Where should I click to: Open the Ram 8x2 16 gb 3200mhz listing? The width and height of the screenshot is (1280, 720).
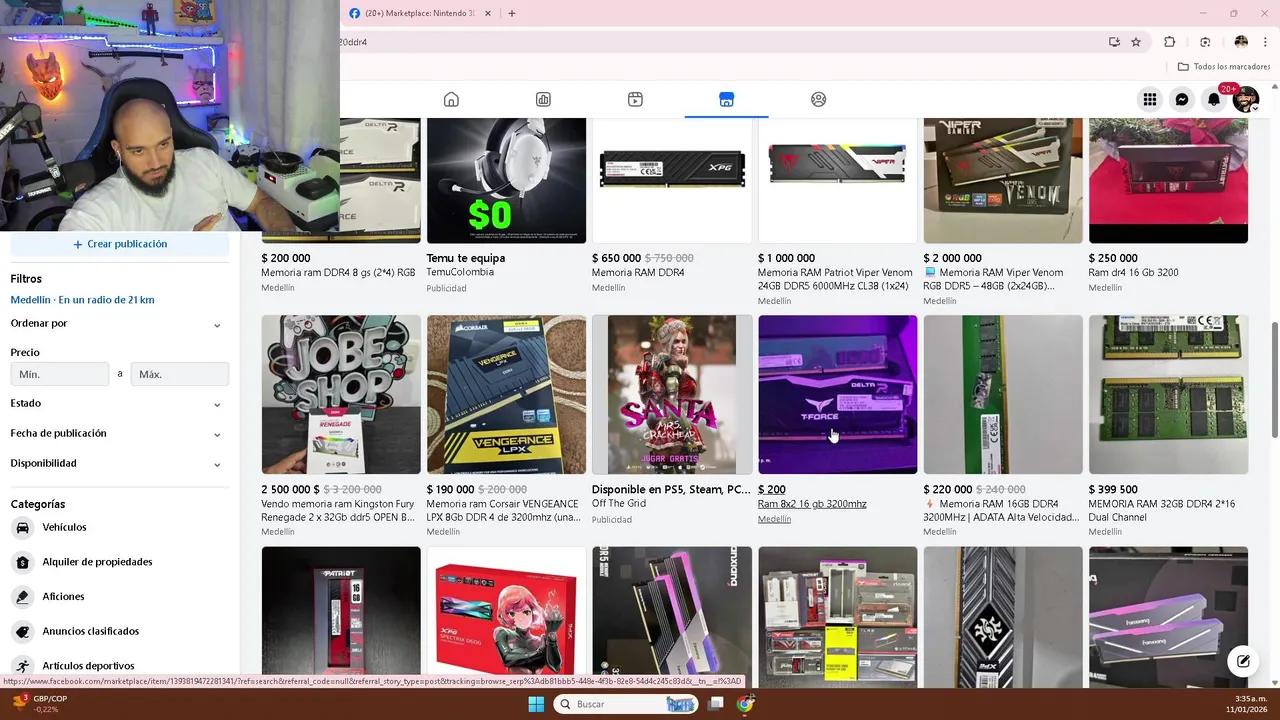click(x=812, y=504)
